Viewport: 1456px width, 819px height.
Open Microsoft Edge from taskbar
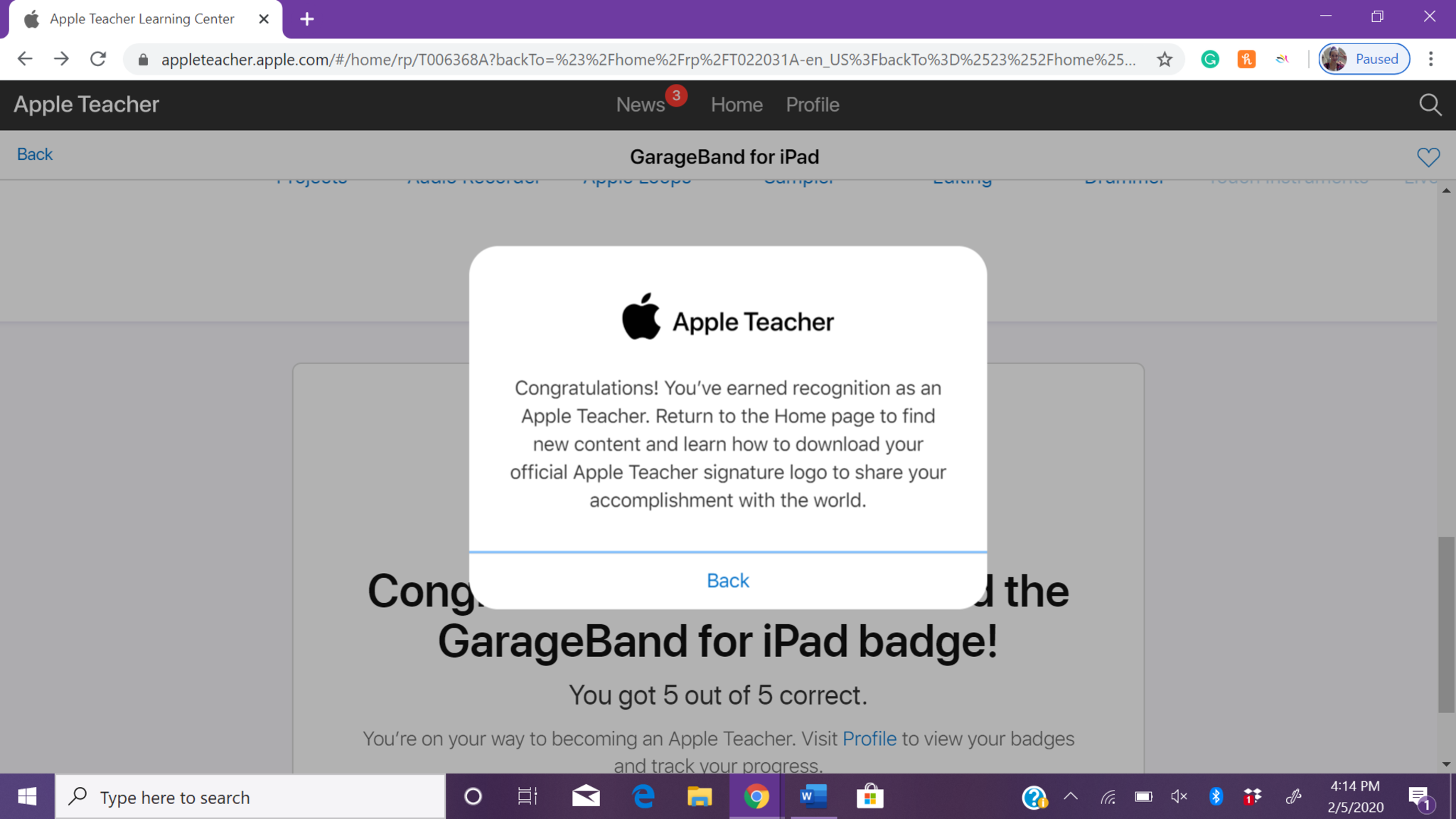tap(643, 796)
